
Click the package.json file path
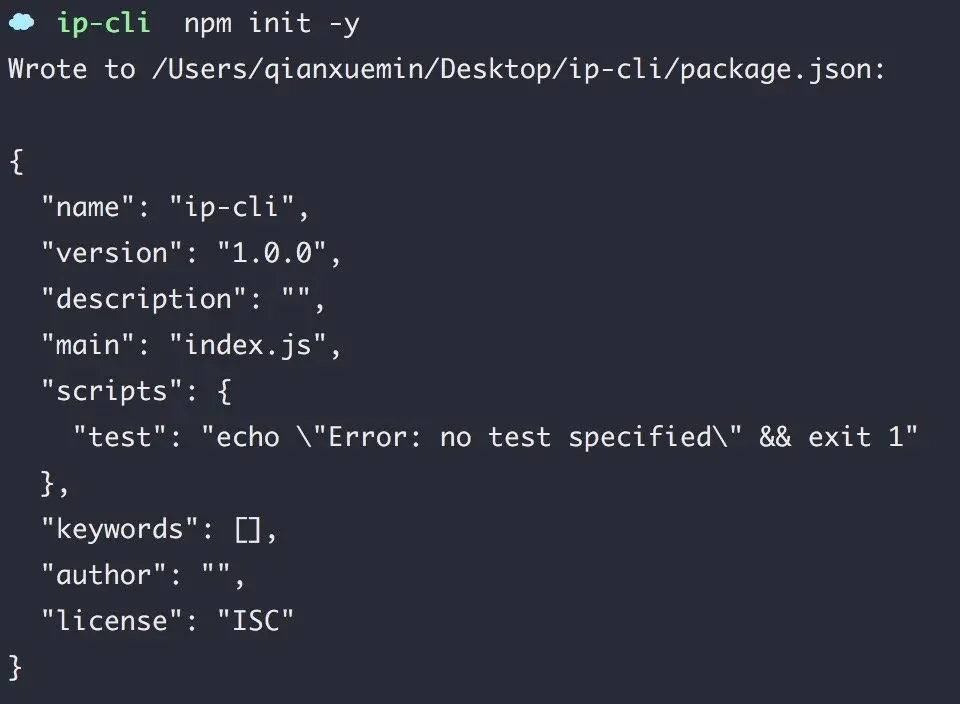[x=511, y=69]
